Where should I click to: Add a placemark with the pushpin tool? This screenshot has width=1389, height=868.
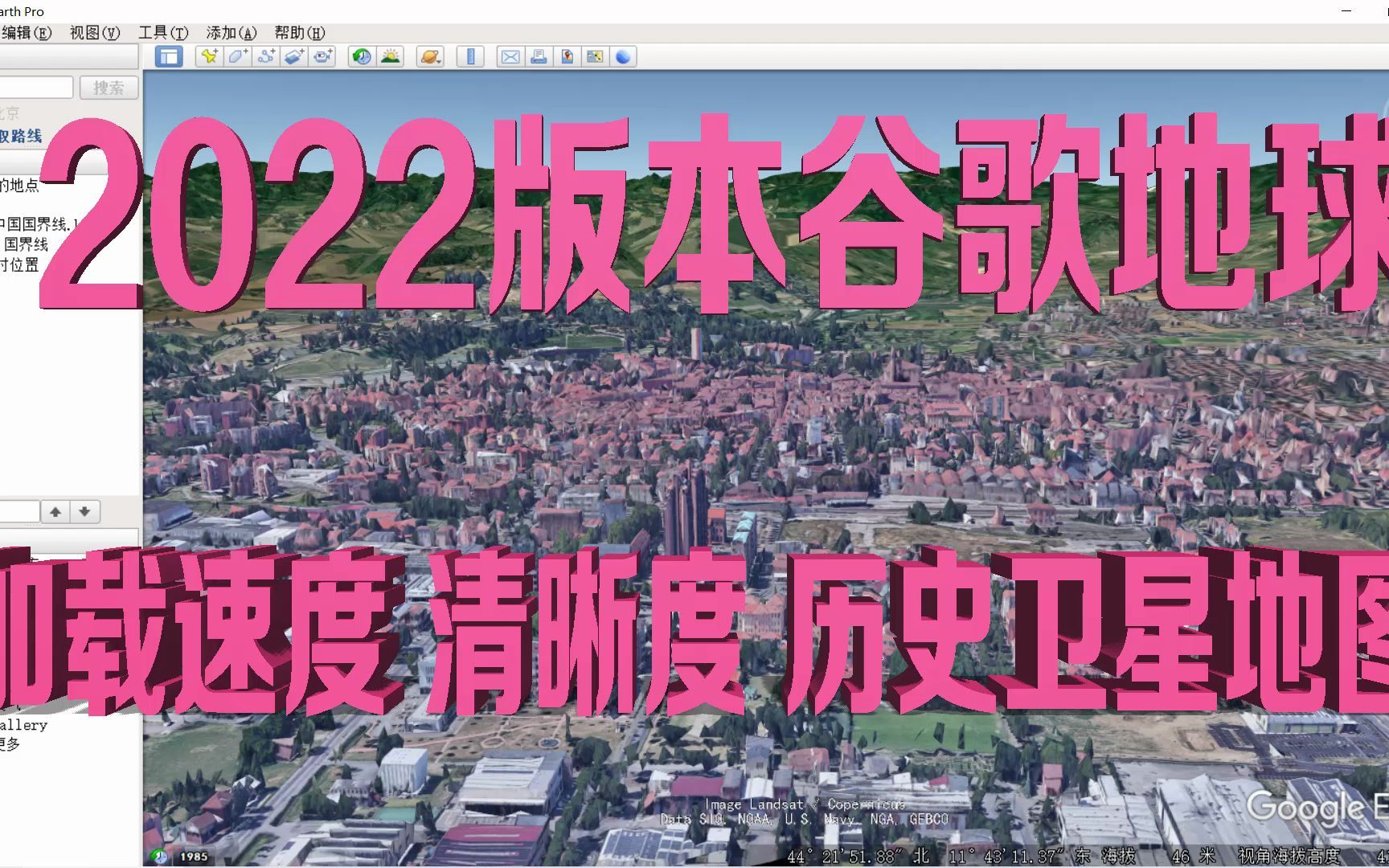point(210,56)
